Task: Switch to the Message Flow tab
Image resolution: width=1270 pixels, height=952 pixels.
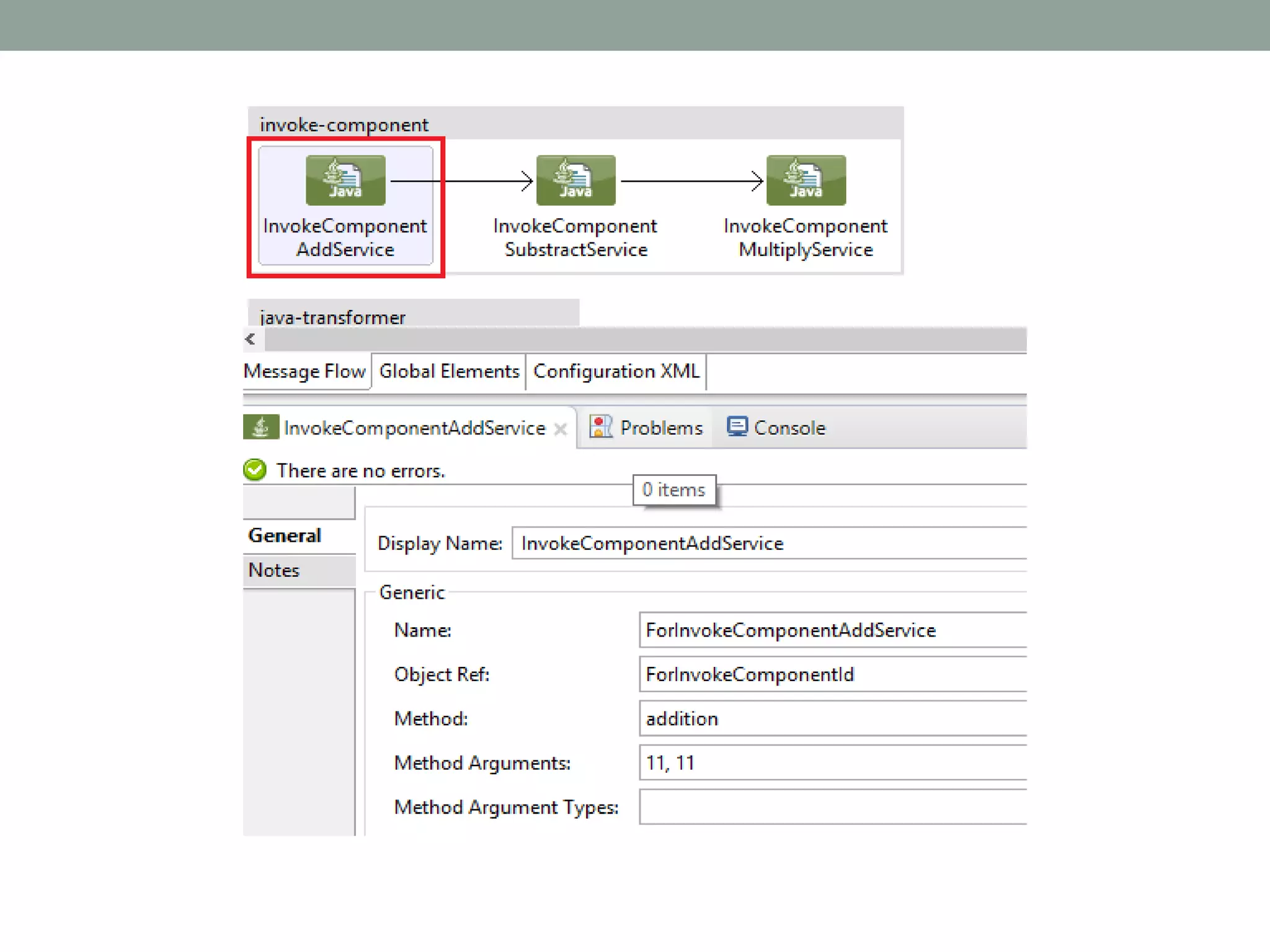Action: click(x=304, y=371)
